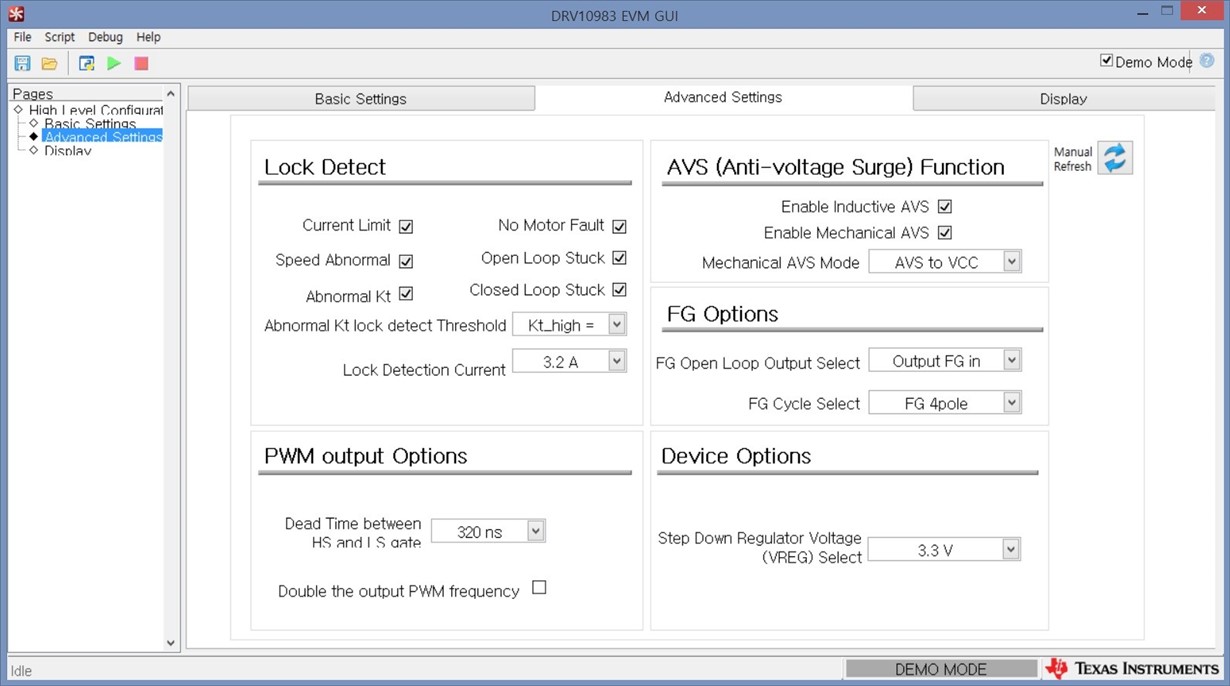
Task: Click the DEMO MODE status indicator
Action: 941,669
